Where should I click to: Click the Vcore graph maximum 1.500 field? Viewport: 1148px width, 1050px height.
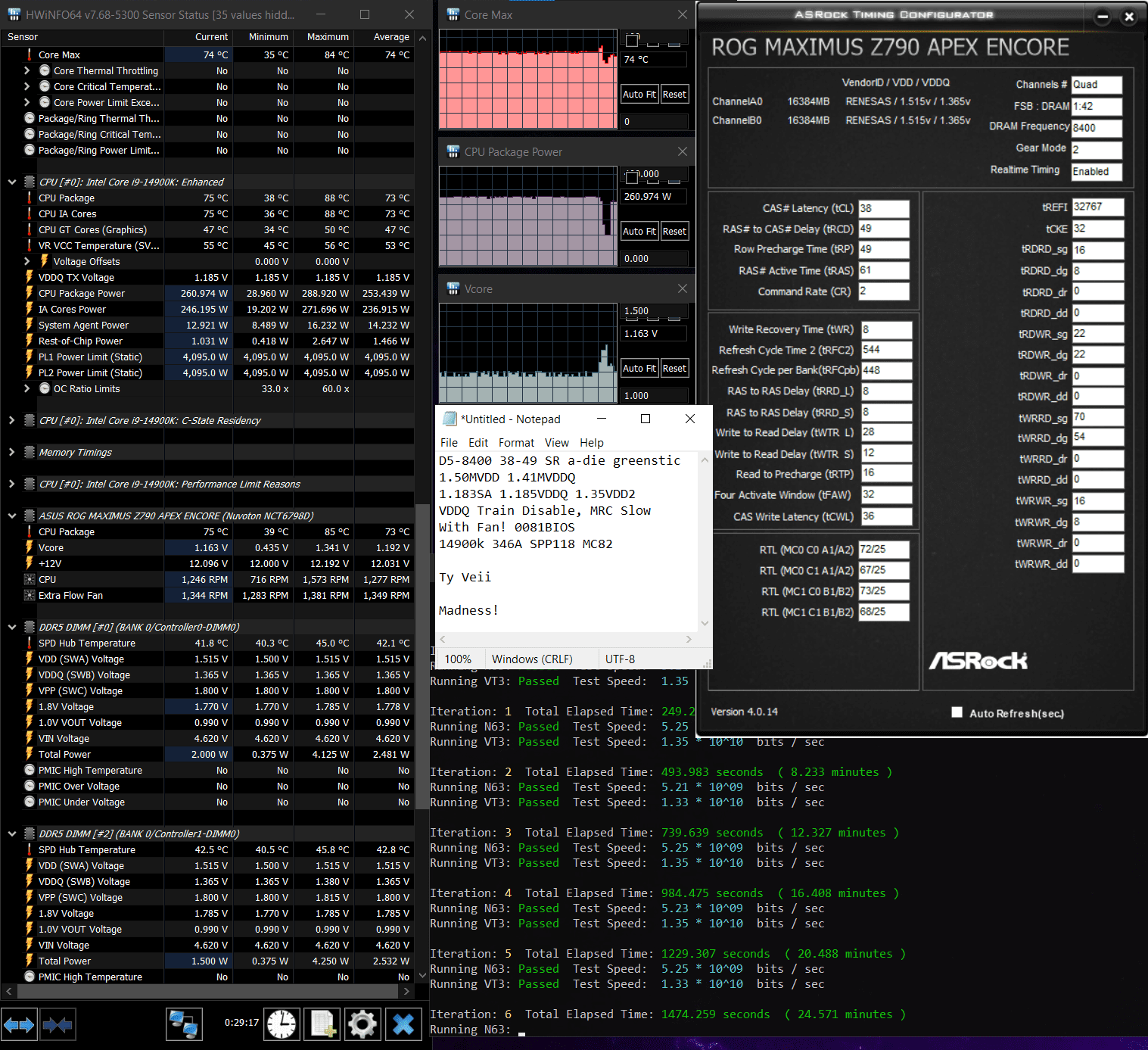click(655, 310)
